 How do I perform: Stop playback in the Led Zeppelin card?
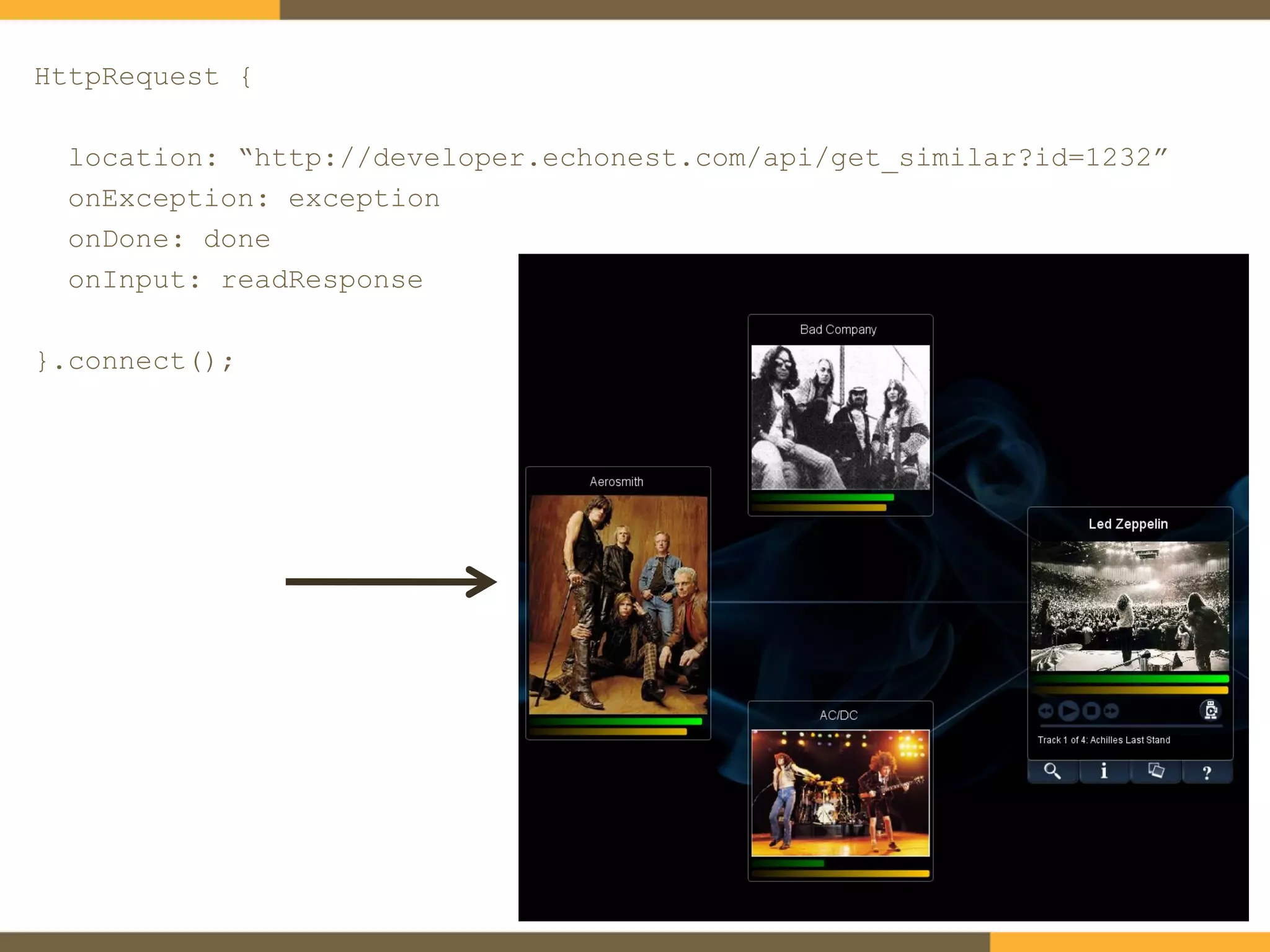(1091, 710)
